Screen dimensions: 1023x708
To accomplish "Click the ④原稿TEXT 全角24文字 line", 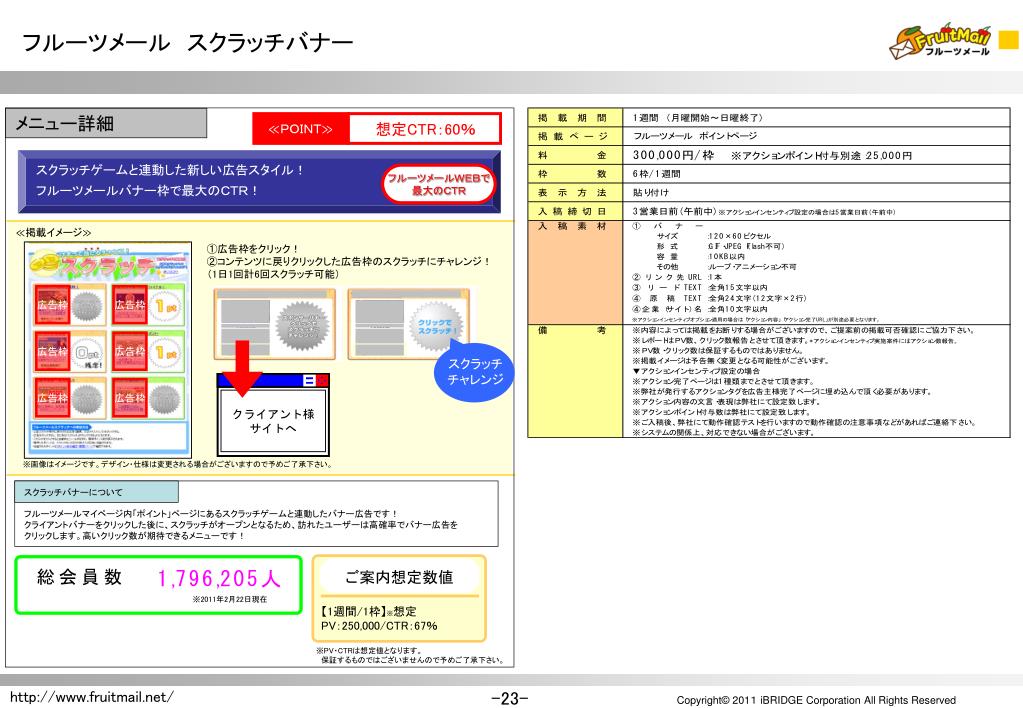I will pyautogui.click(x=719, y=298).
